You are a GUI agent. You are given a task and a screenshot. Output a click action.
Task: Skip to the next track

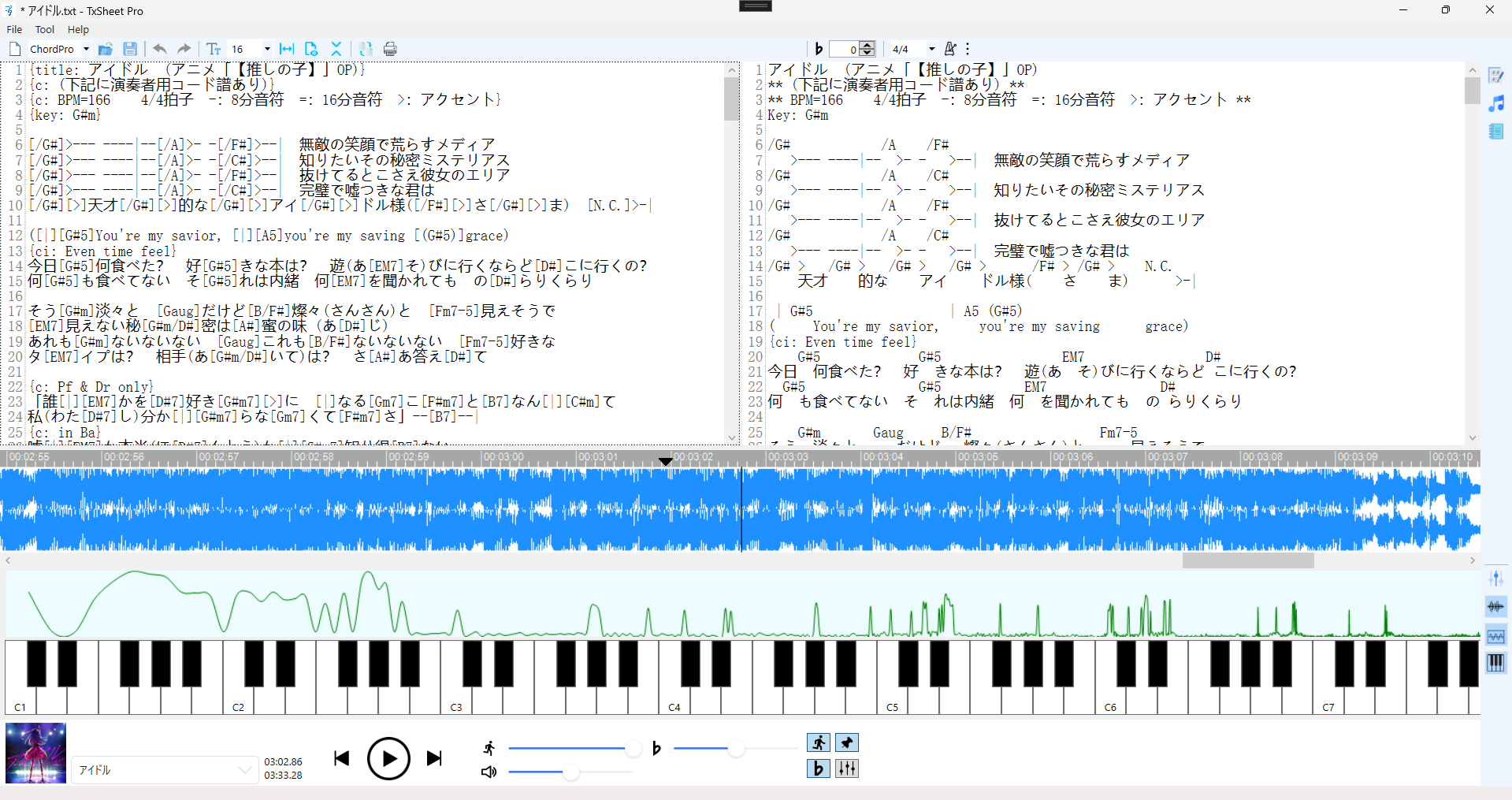434,758
